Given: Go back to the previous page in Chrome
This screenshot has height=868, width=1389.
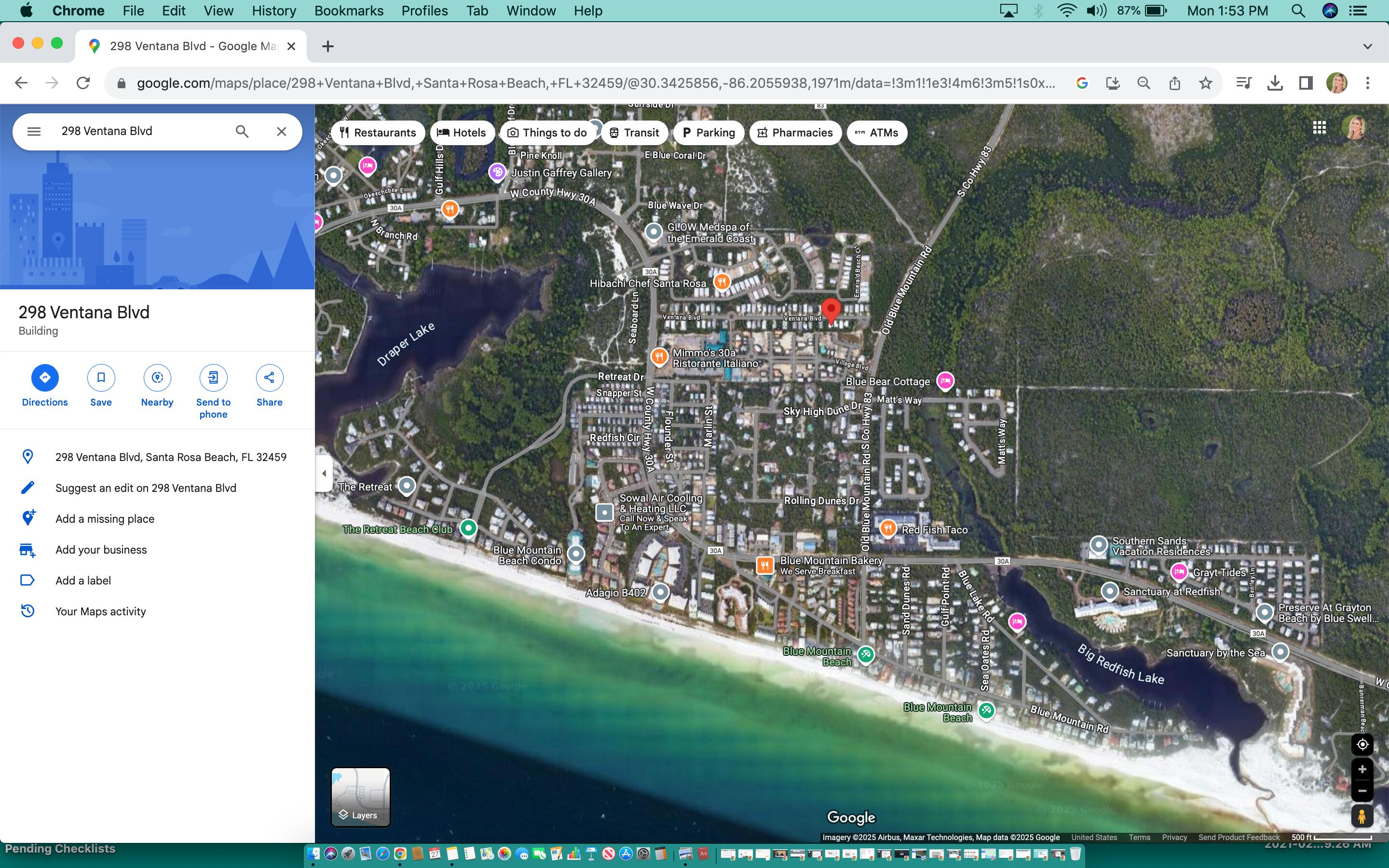Looking at the screenshot, I should (21, 83).
